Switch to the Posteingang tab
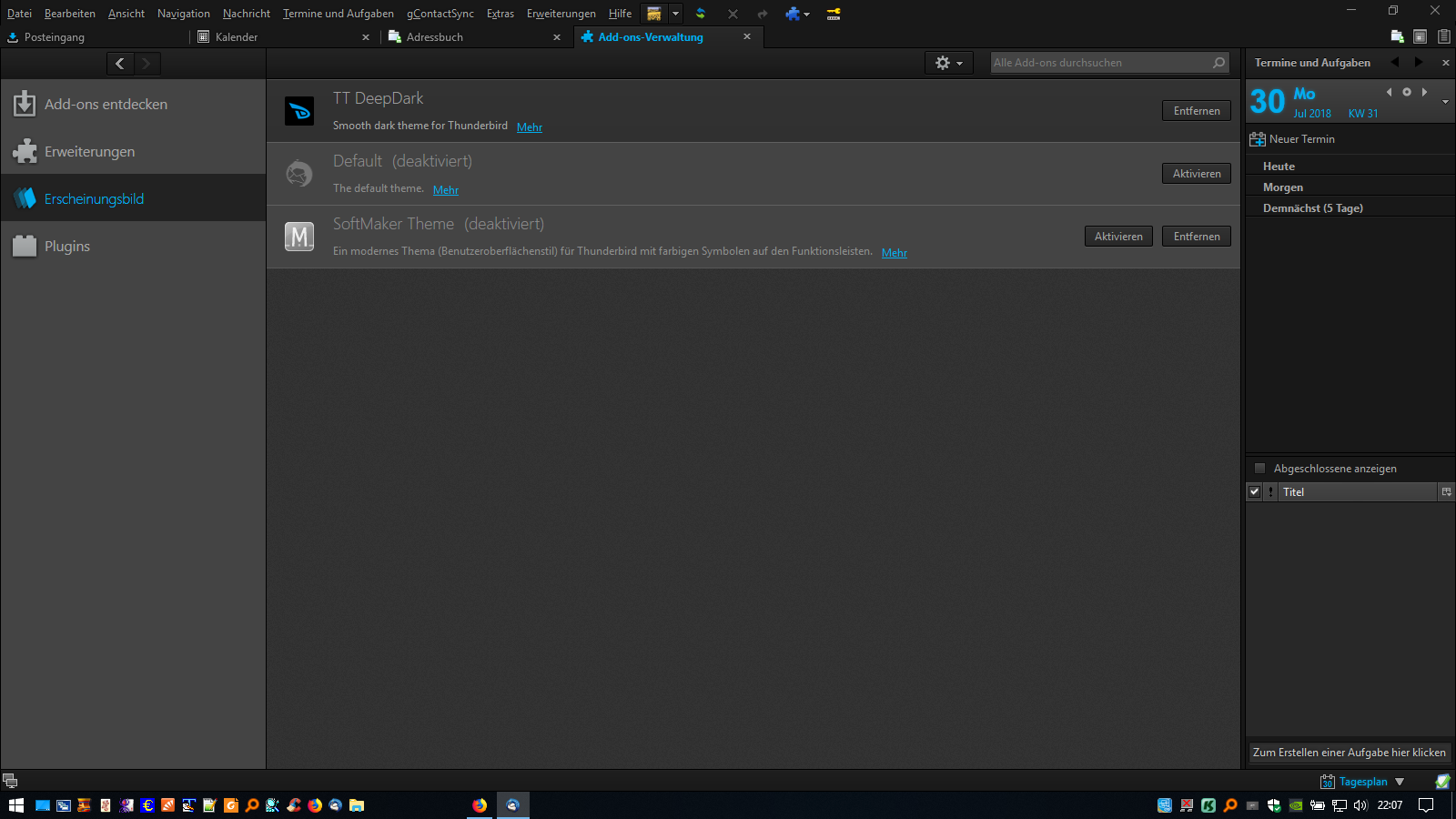The height and width of the screenshot is (819, 1456). [x=96, y=37]
